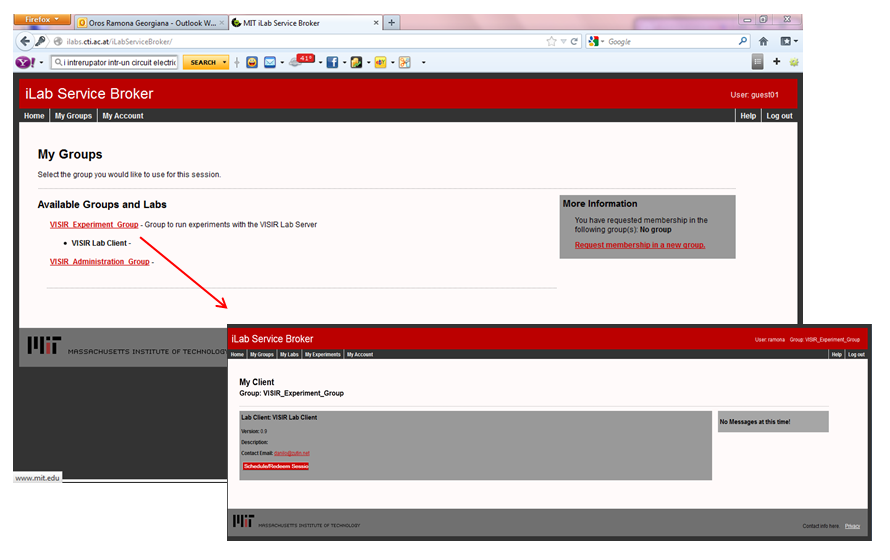
Task: Go back with the browser back arrow
Action: (24, 41)
